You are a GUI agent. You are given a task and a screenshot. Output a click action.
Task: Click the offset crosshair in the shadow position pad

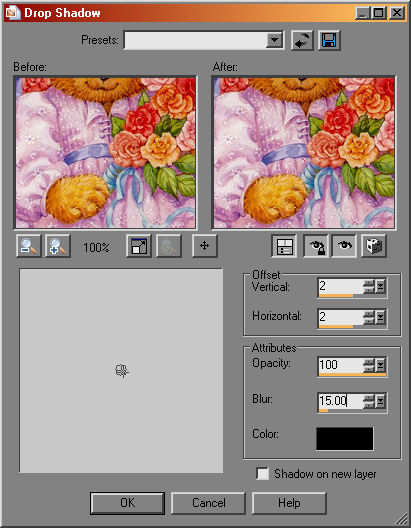122,371
